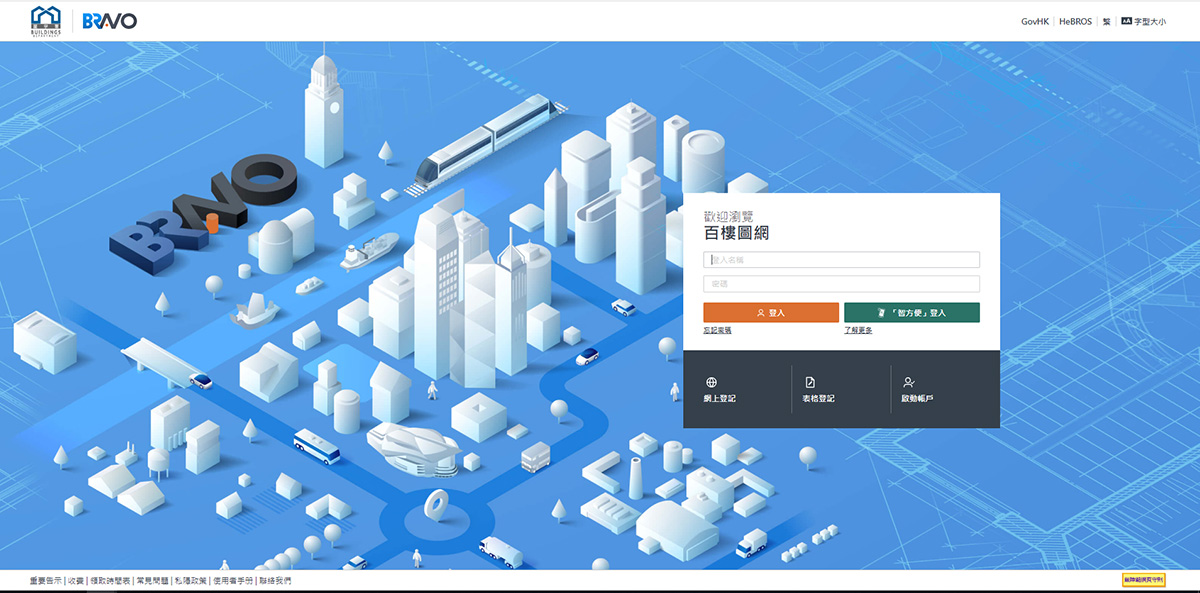Open 常見問題 FAQ footer link

[x=151, y=580]
